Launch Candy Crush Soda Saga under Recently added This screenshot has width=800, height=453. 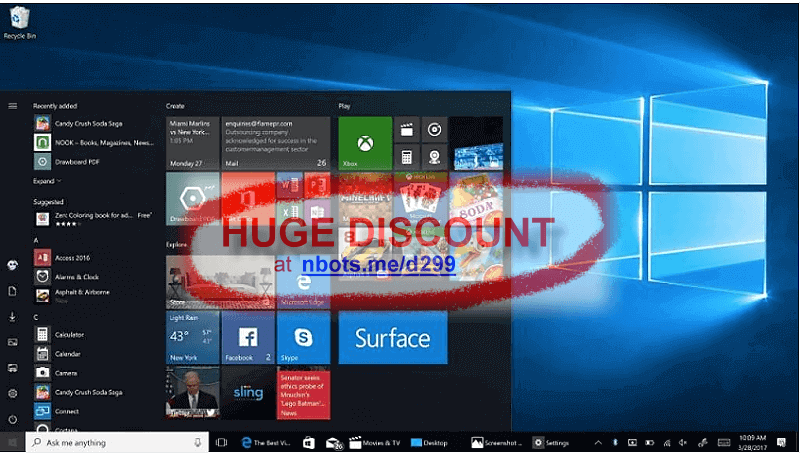tap(94, 123)
